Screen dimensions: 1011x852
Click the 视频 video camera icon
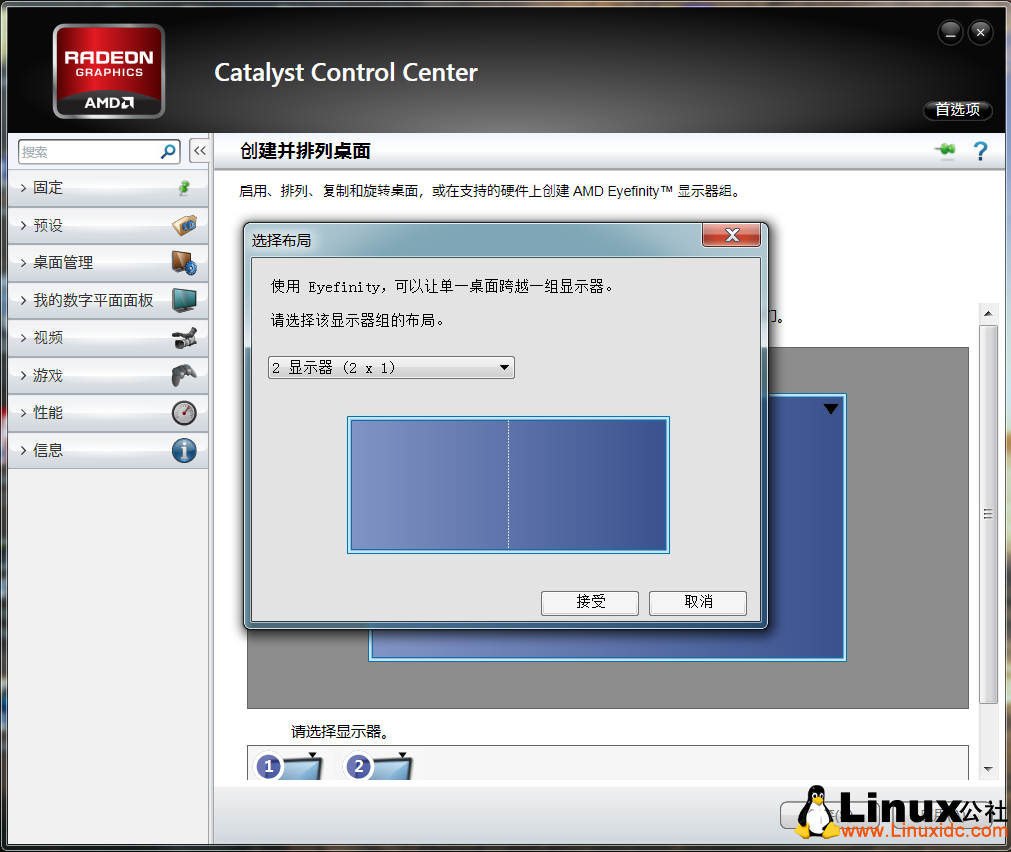[x=184, y=338]
